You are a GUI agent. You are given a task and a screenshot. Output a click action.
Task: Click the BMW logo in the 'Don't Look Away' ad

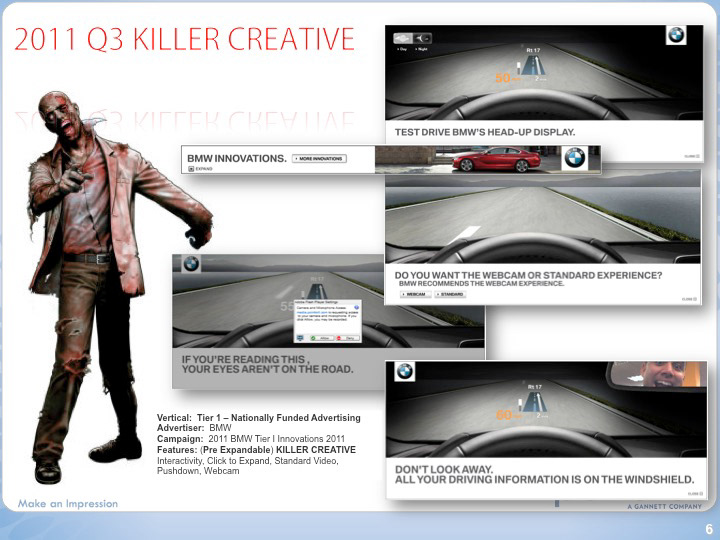405,371
